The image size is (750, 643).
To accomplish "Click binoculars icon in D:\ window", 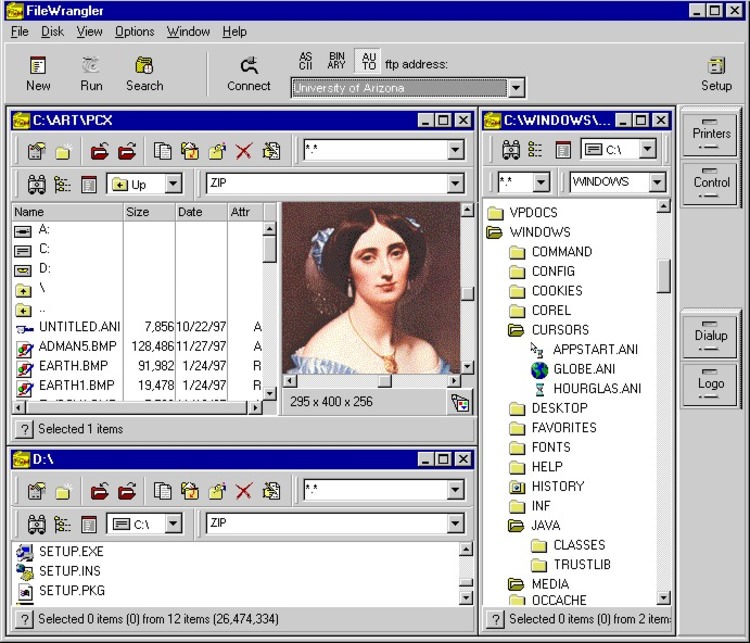I will point(37,524).
